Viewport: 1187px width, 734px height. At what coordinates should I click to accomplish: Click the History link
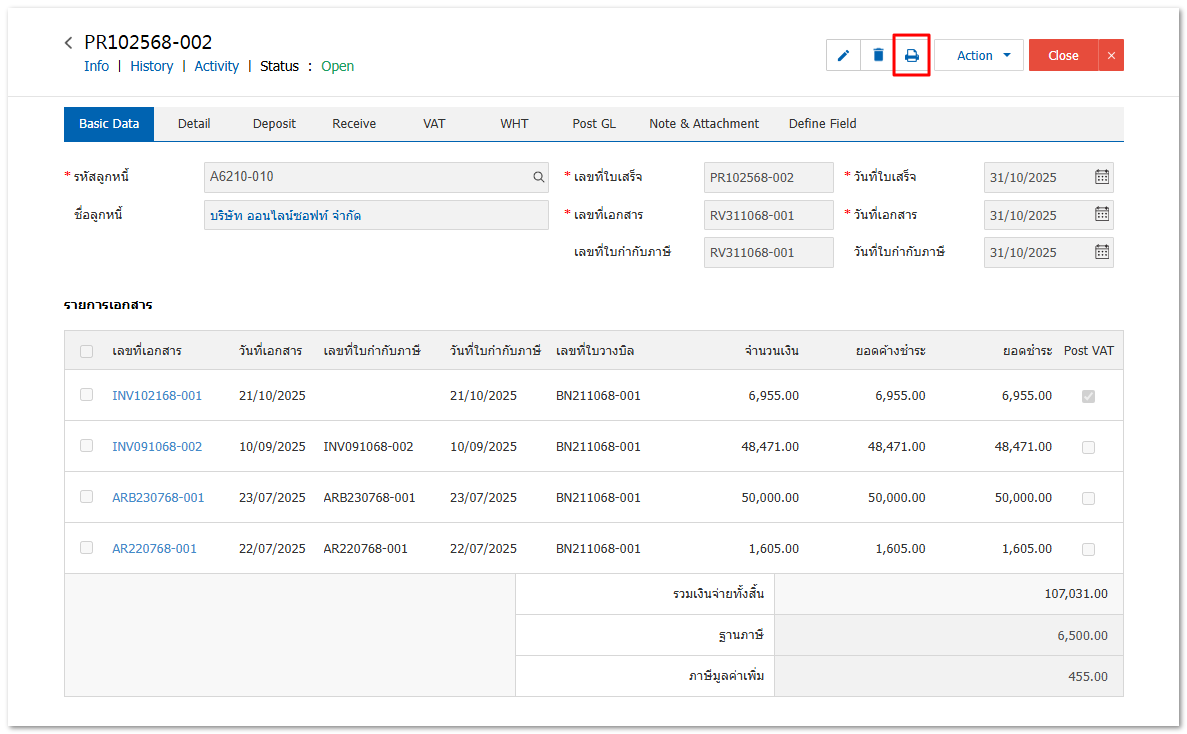[151, 66]
